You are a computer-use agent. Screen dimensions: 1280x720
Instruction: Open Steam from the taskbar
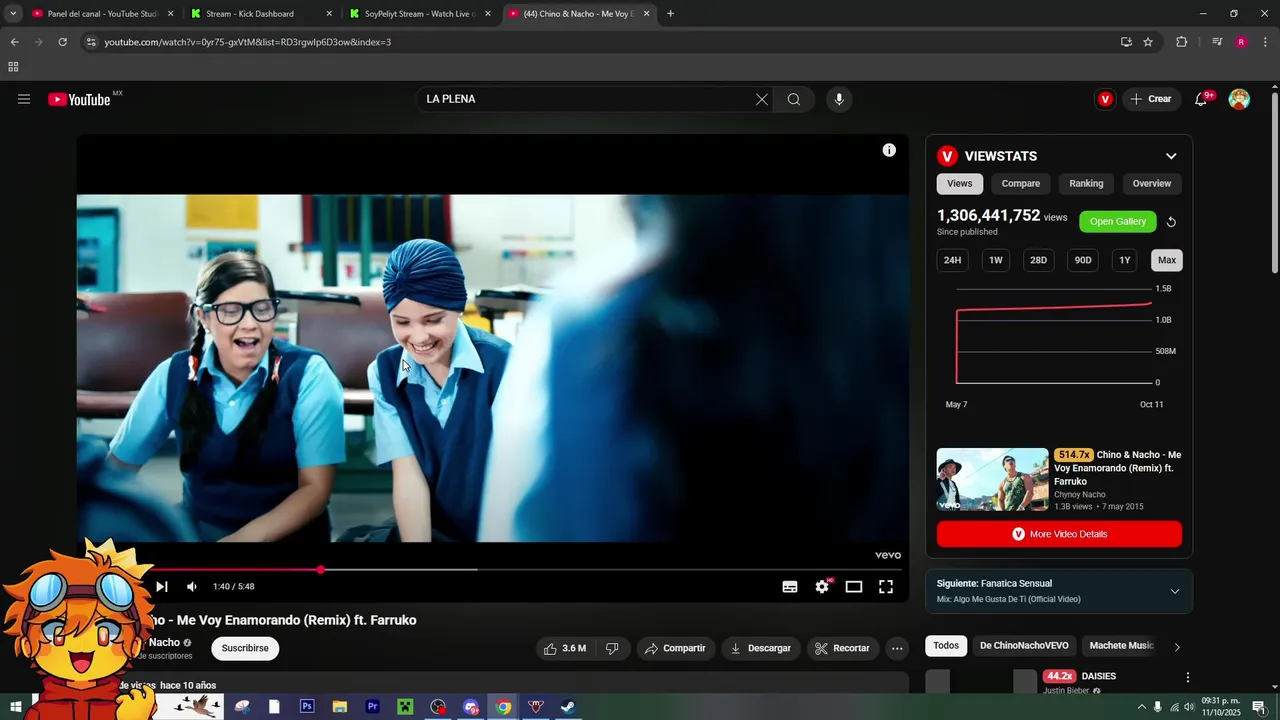(567, 706)
